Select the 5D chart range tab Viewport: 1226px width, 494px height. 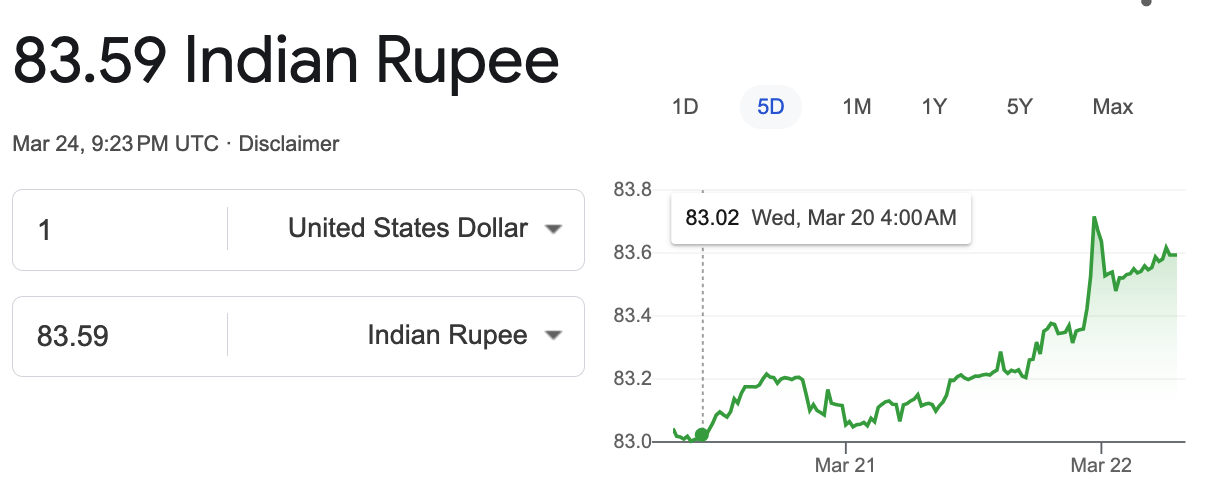point(771,107)
